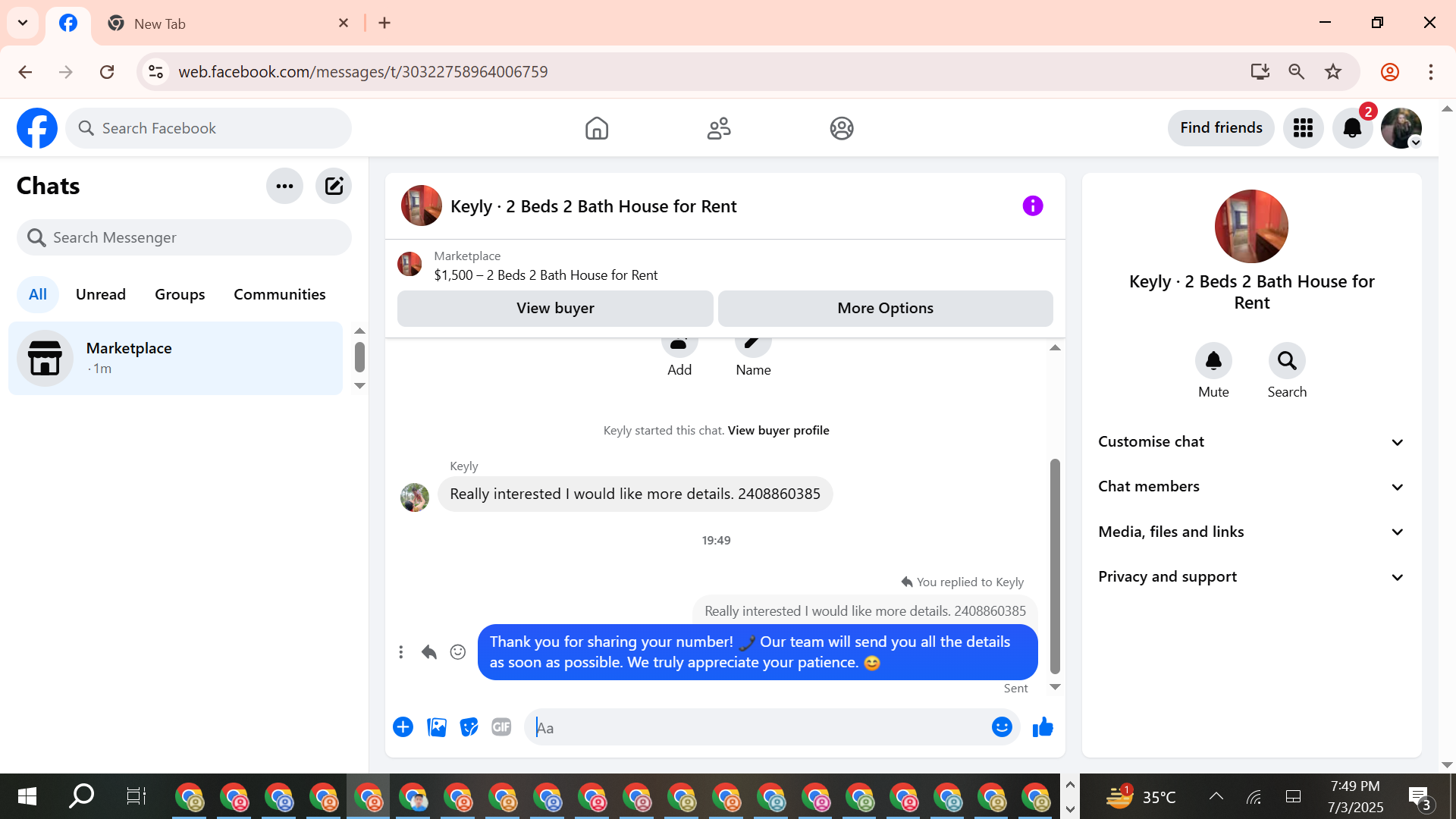The height and width of the screenshot is (819, 1456).
Task: Click the View buyer button
Action: (555, 308)
